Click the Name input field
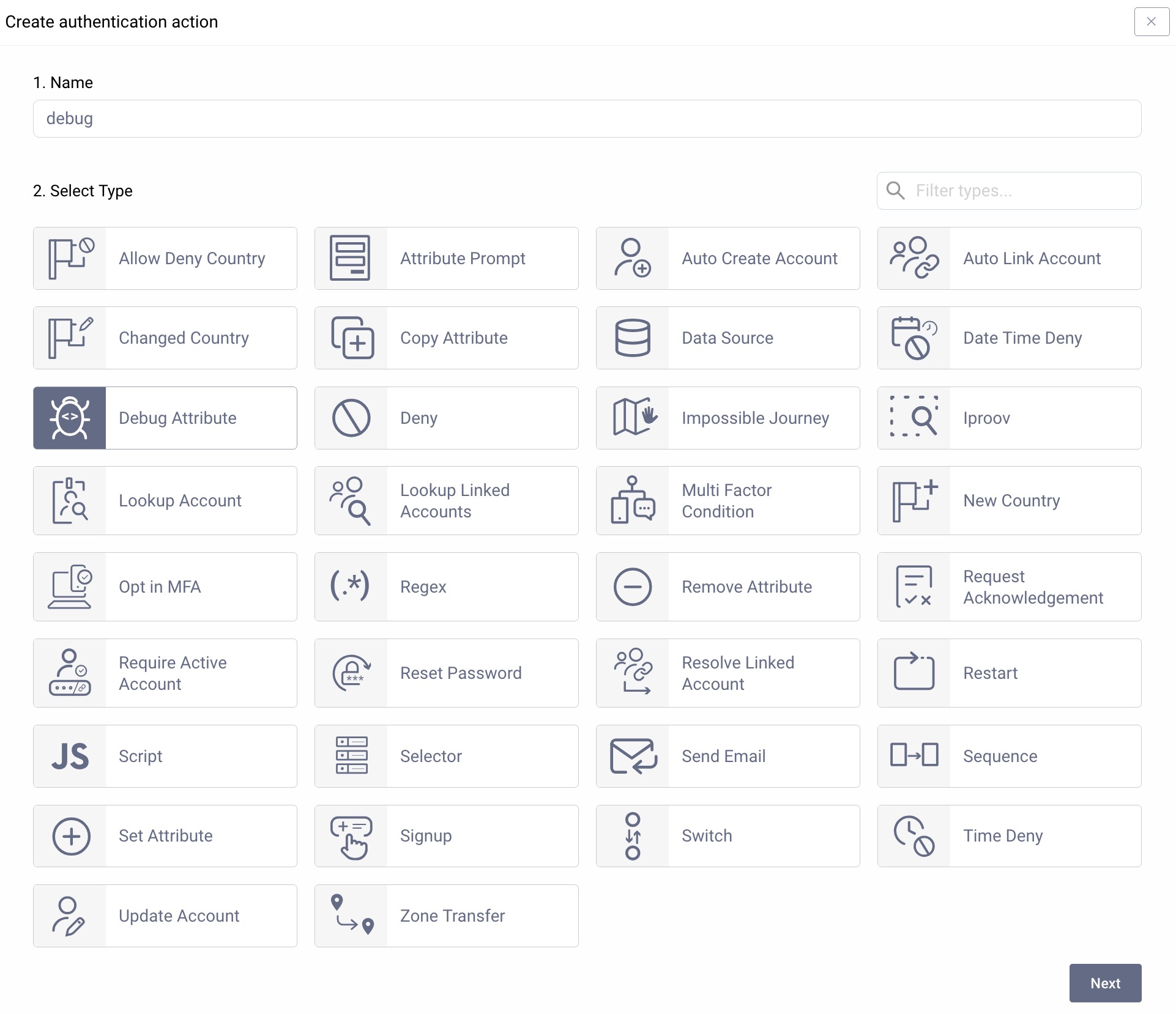Viewport: 1176px width, 1014px height. (x=587, y=118)
